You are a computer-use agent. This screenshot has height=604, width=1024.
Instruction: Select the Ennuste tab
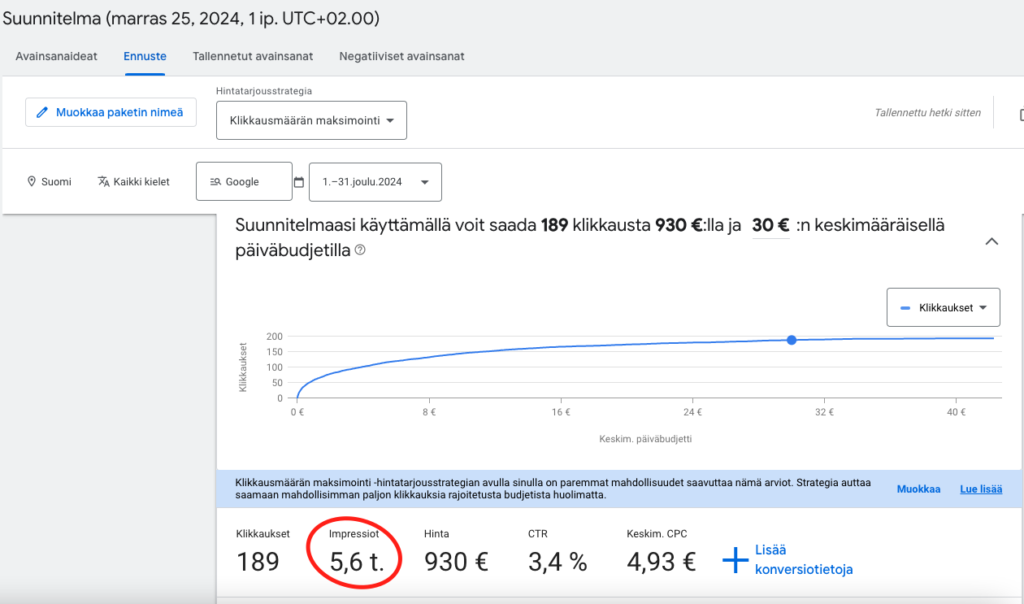pos(145,57)
